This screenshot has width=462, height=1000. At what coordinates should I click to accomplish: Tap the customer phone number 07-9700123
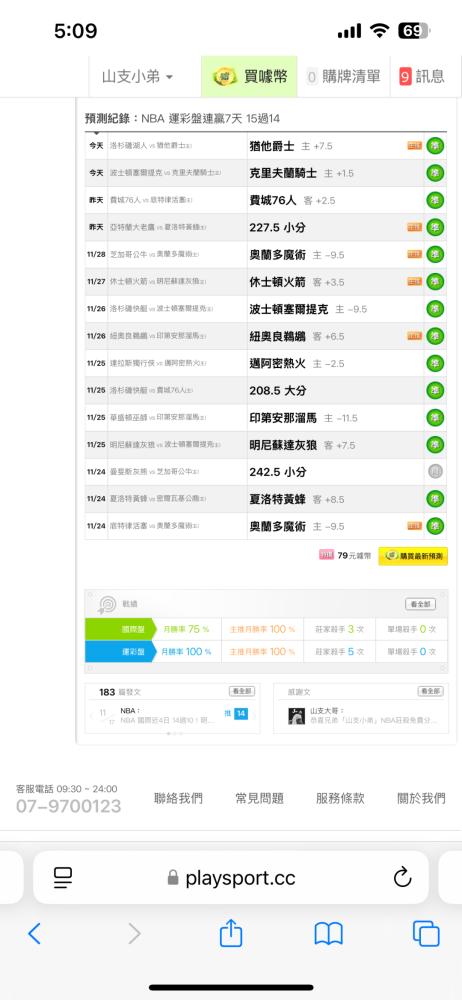click(x=68, y=807)
